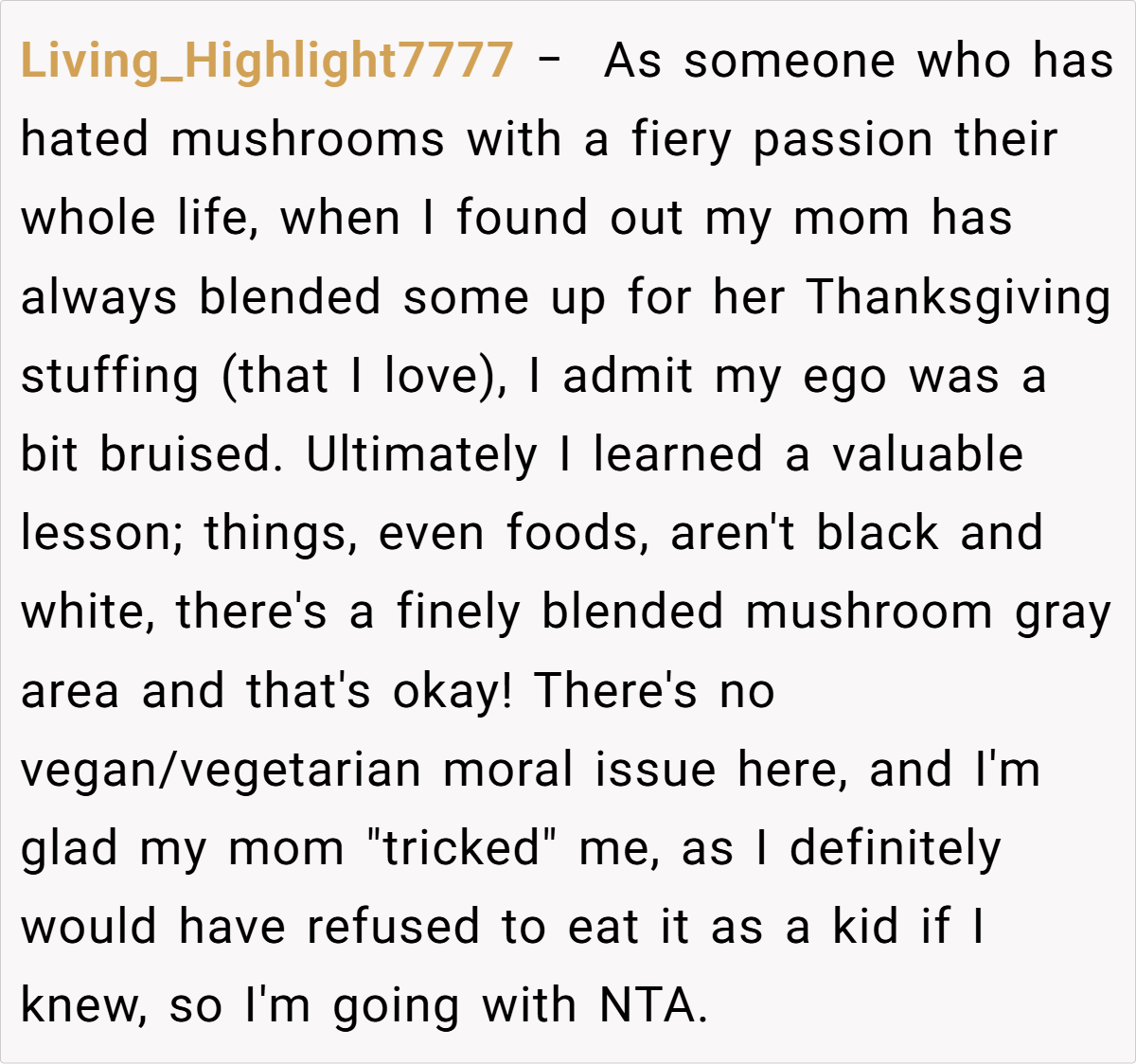The width and height of the screenshot is (1136, 1064).
Task: Click the word "Ultimately" in the comment
Action: [421, 454]
